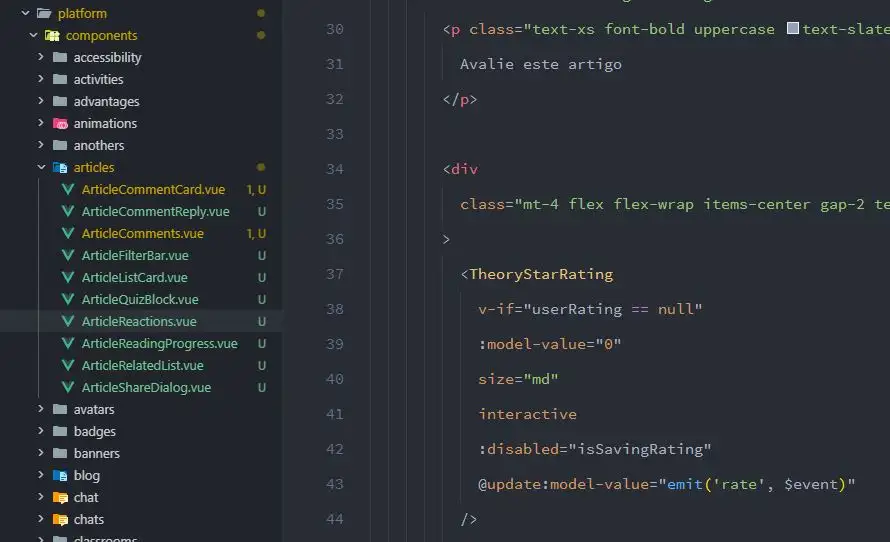Expand the animations folder chevron
Image resolution: width=890 pixels, height=542 pixels.
click(41, 123)
